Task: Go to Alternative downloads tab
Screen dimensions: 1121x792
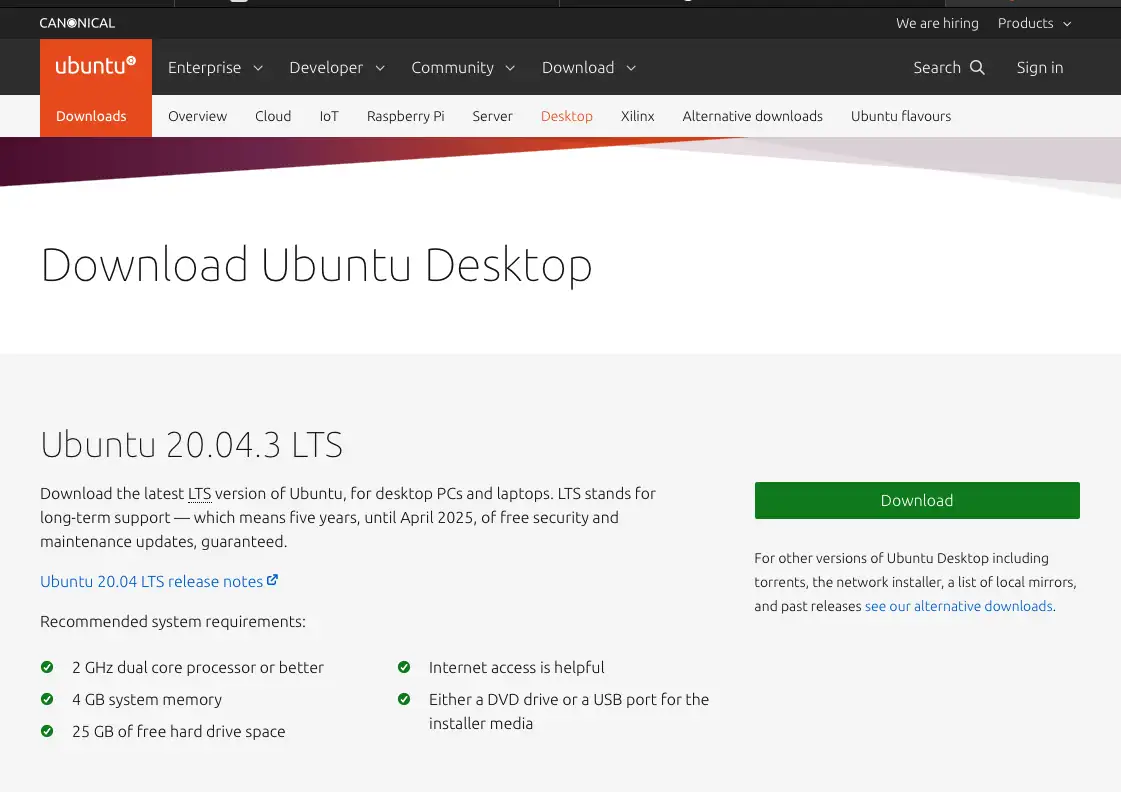Action: 752,116
